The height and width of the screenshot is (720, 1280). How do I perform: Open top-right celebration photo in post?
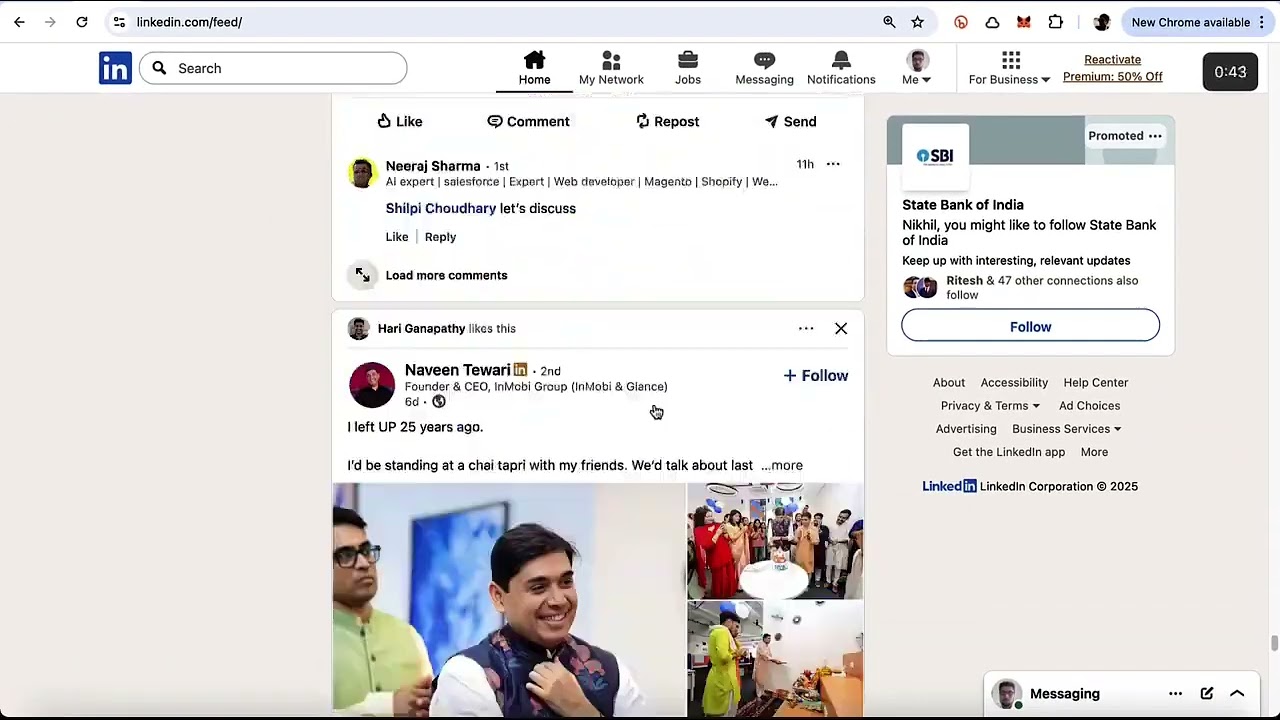[x=775, y=541]
